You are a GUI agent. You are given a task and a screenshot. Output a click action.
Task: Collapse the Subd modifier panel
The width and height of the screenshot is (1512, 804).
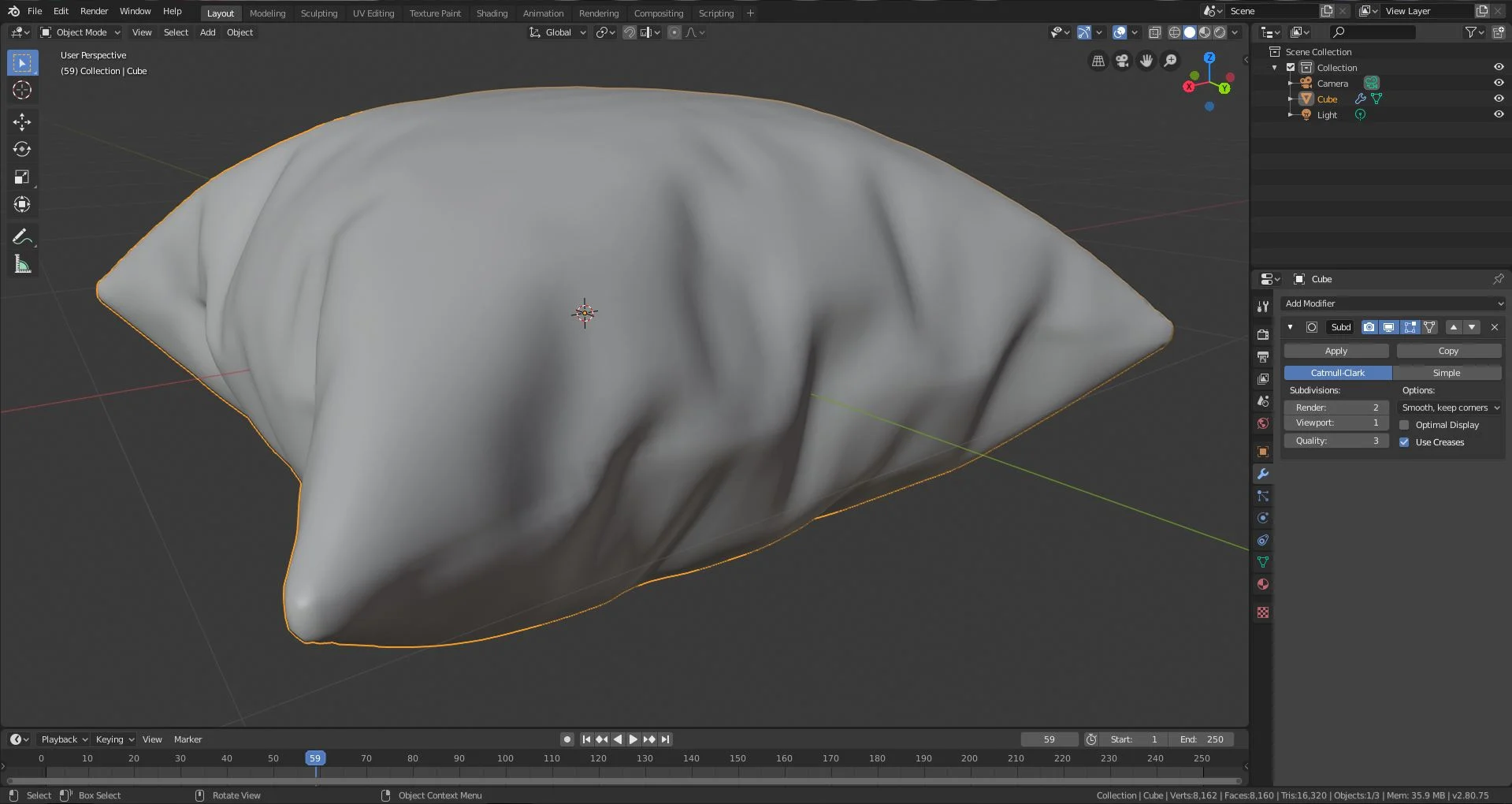1291,327
